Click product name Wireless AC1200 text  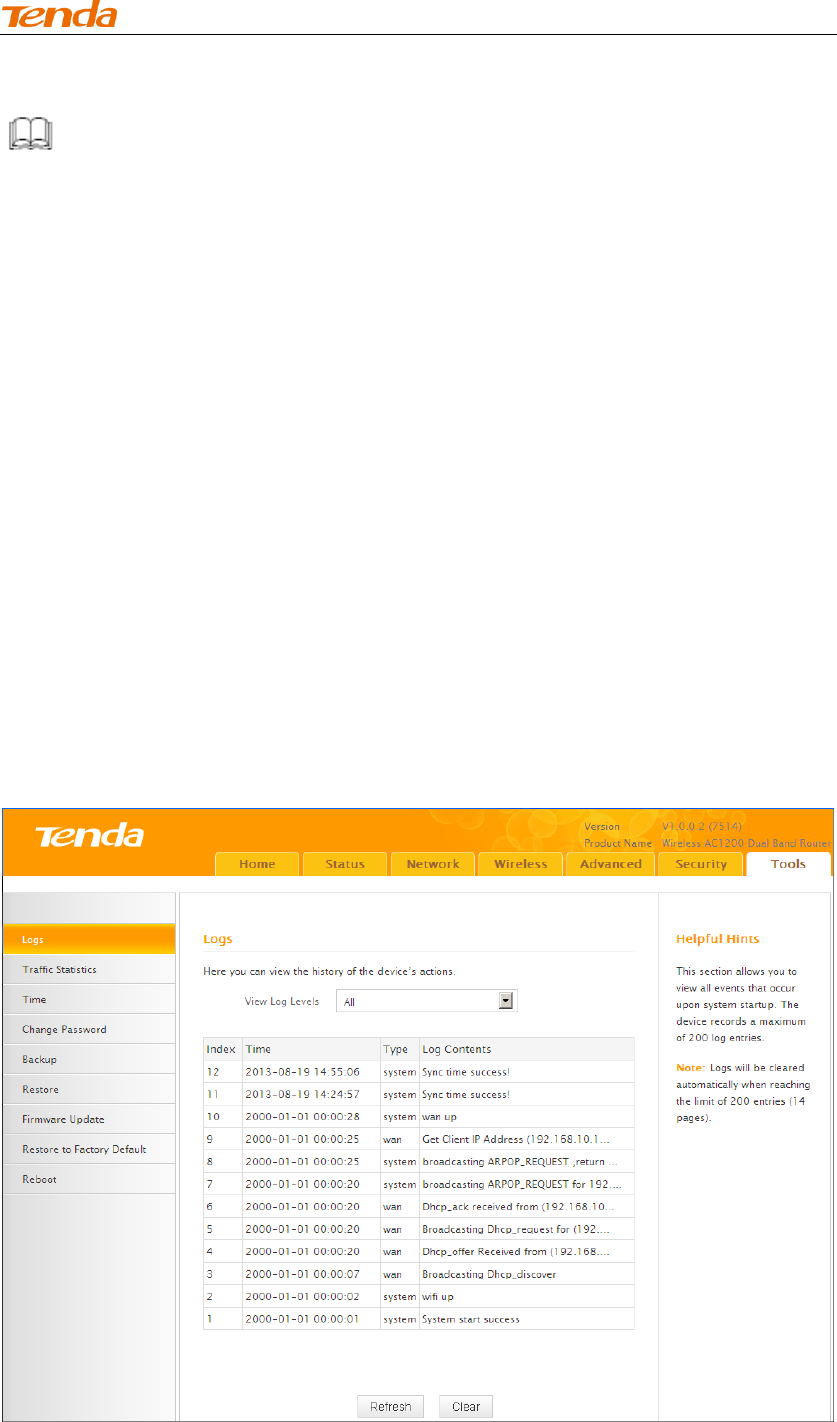point(746,843)
